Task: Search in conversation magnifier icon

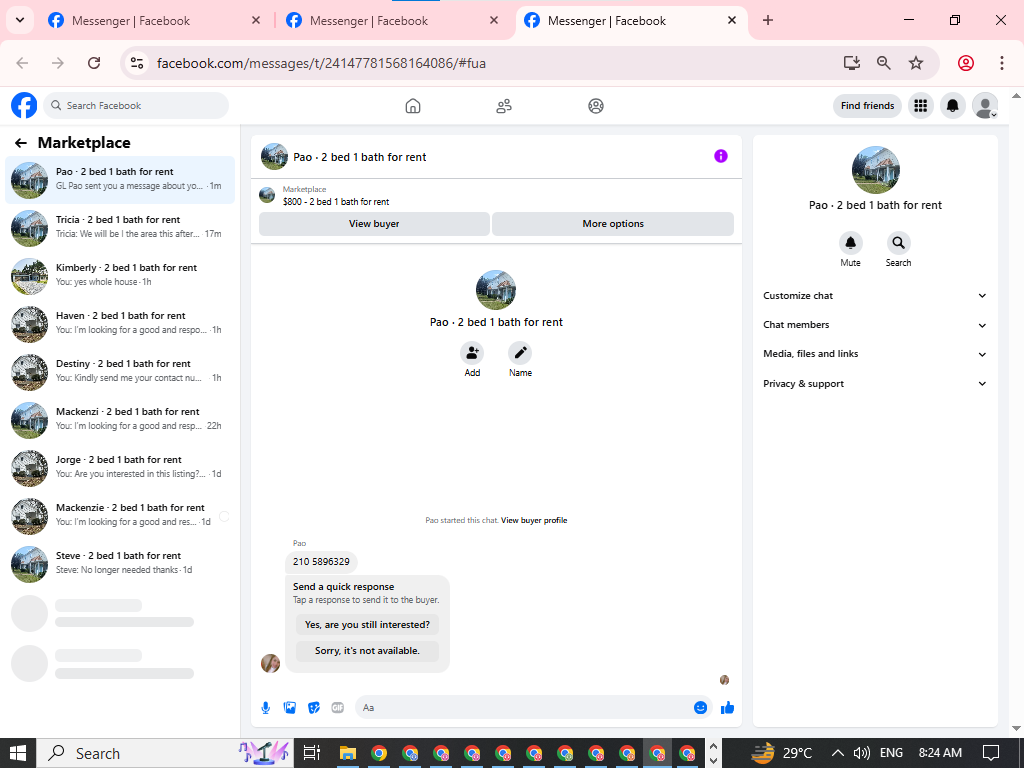Action: [899, 243]
